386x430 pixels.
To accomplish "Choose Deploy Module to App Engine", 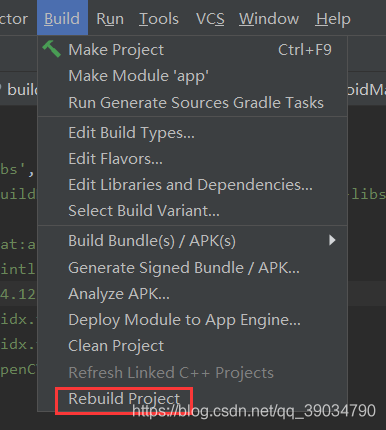I will [x=192, y=320].
